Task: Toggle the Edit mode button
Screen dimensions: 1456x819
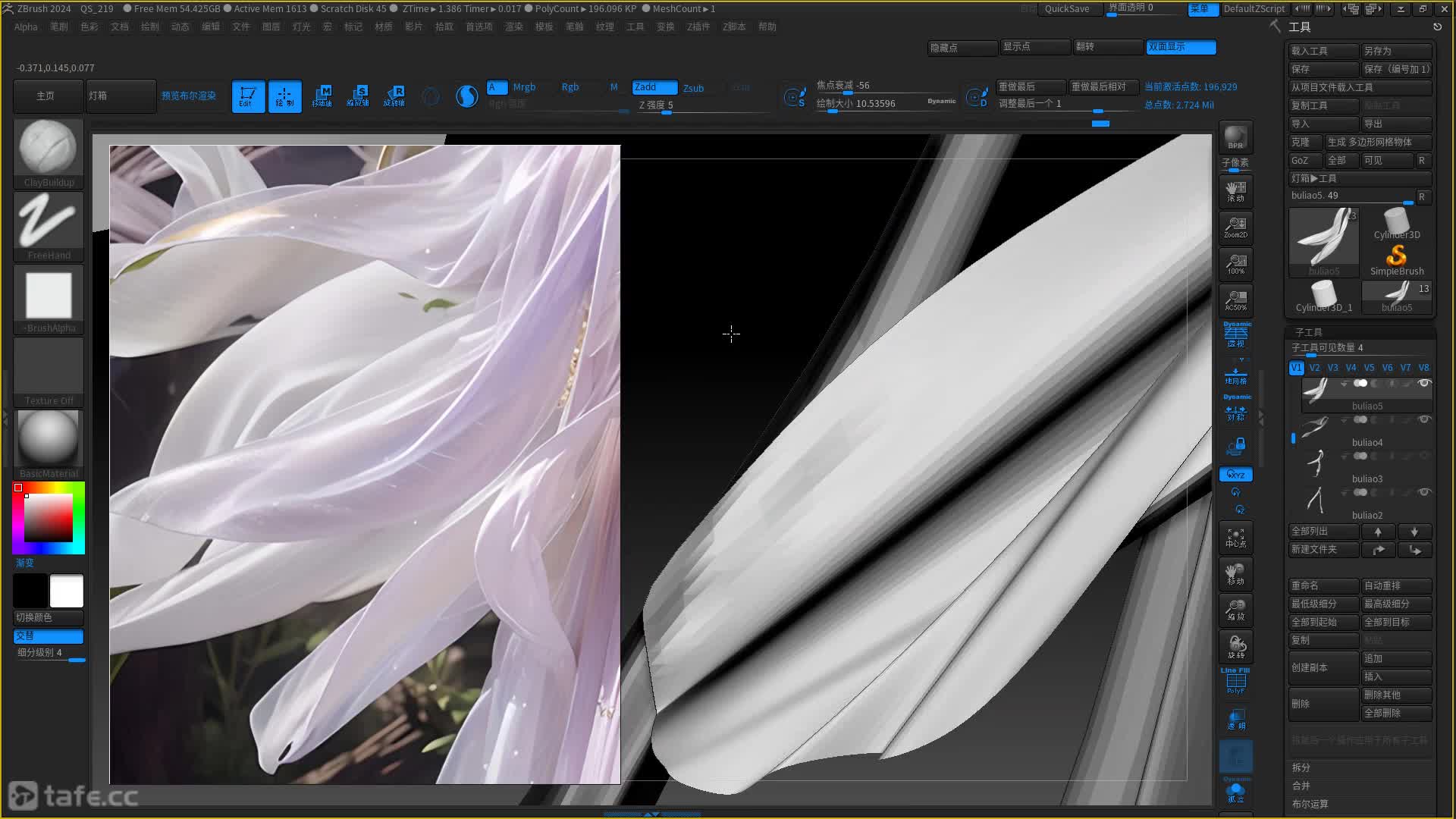Action: tap(248, 96)
